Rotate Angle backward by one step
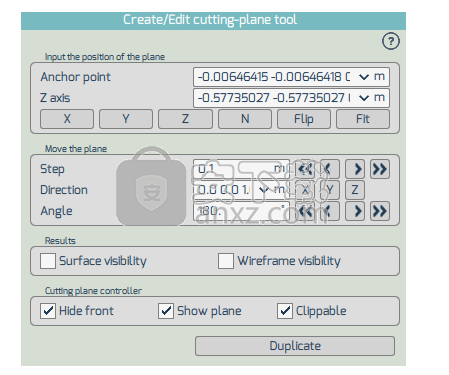Image resolution: width=449 pixels, height=375 pixels. click(x=330, y=211)
